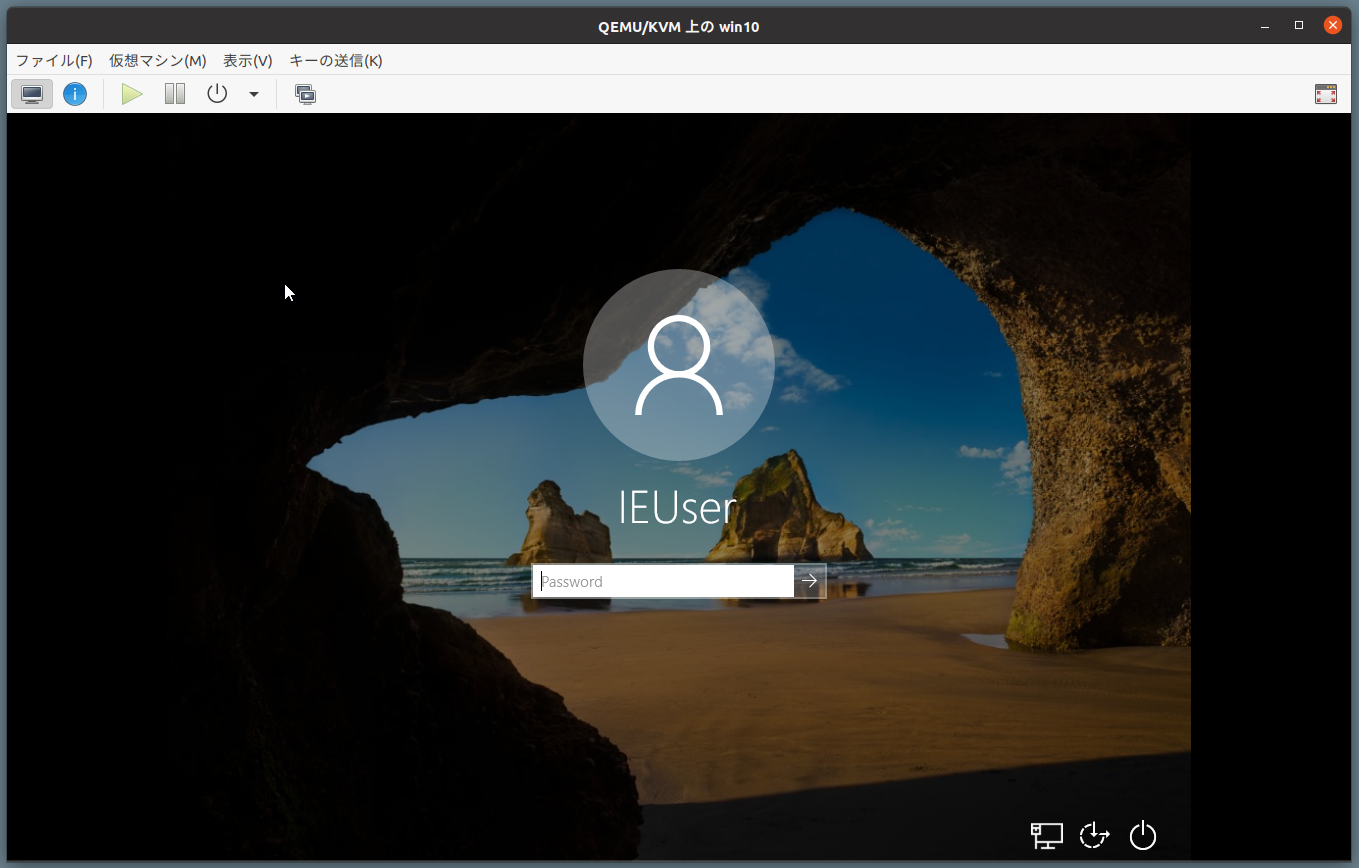Open virtual hardware details info icon

[x=75, y=94]
